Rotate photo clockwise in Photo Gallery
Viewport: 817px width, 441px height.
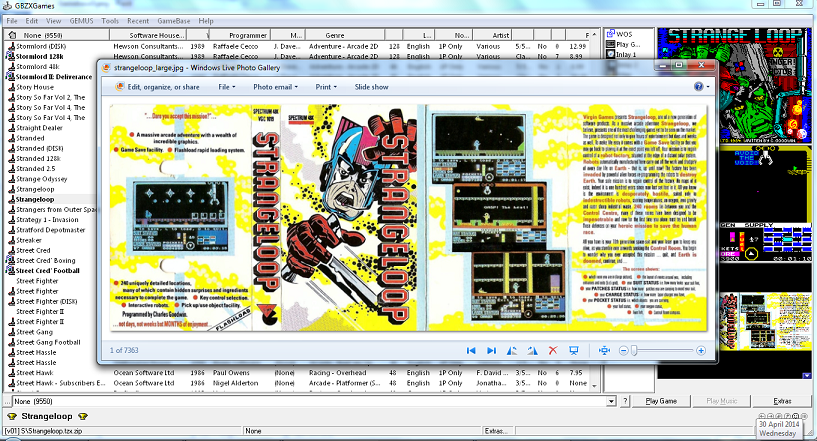[532, 351]
